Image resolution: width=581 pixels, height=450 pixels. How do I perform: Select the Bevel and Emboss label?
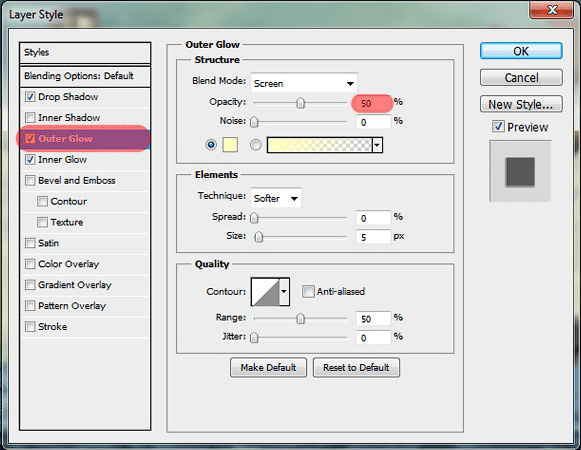point(77,181)
